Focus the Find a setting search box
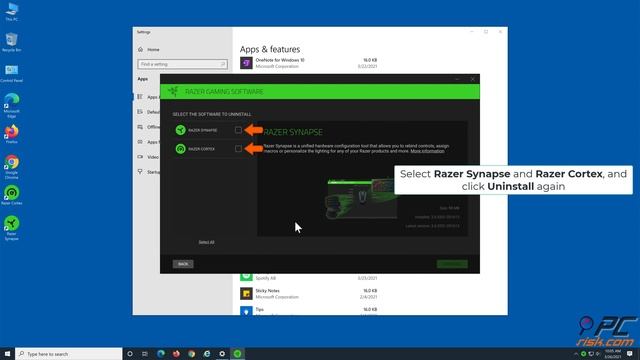The image size is (640, 360). click(182, 64)
